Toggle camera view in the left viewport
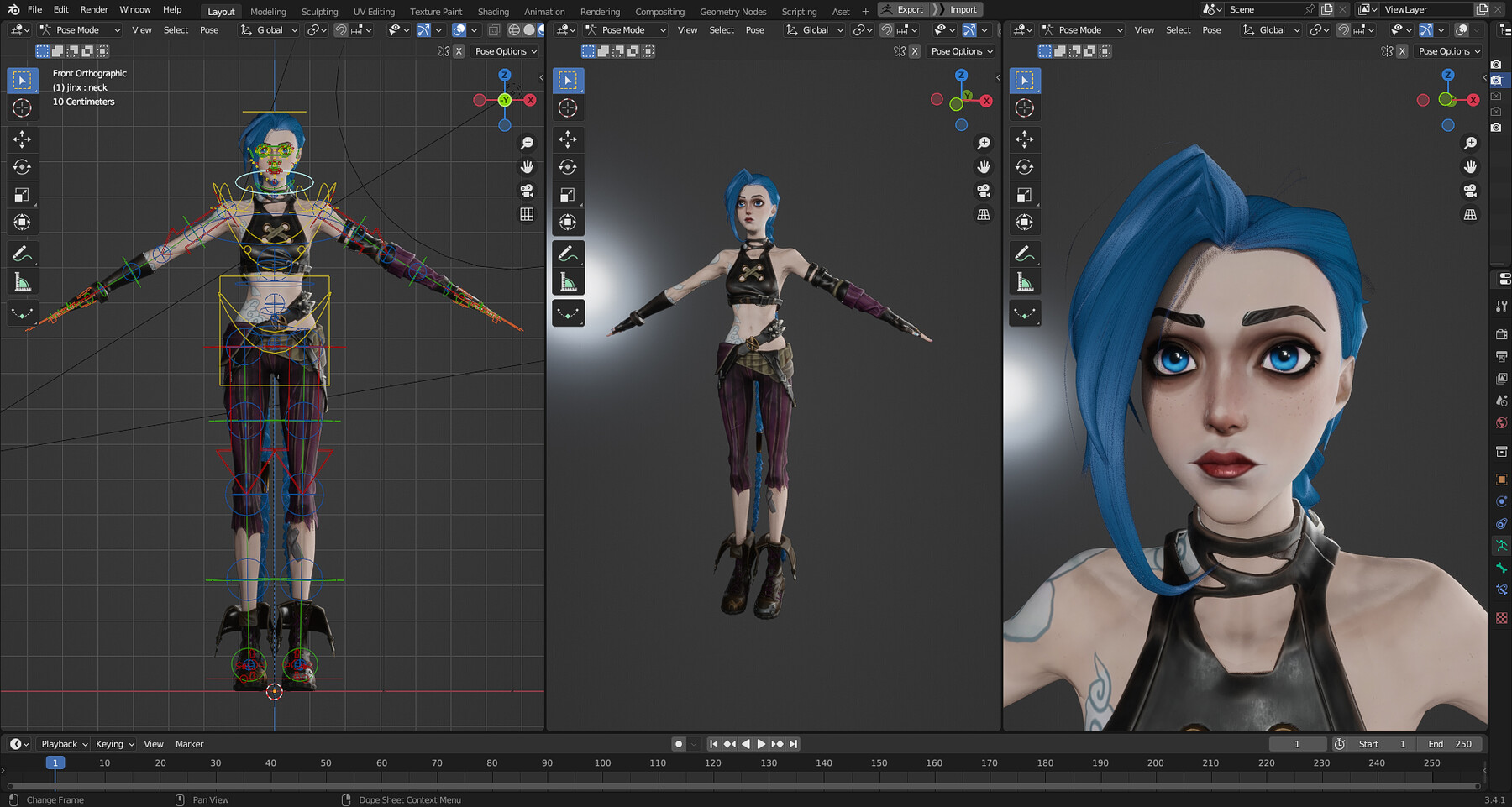Image resolution: width=1512 pixels, height=807 pixels. click(528, 191)
